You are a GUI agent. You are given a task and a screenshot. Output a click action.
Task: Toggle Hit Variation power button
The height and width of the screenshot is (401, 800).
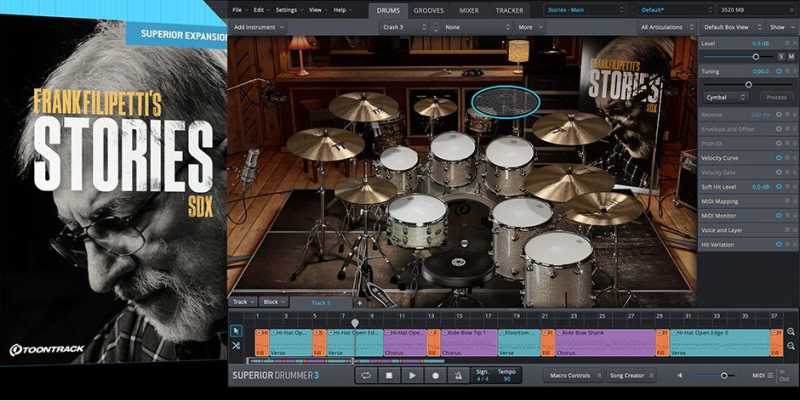click(x=779, y=244)
